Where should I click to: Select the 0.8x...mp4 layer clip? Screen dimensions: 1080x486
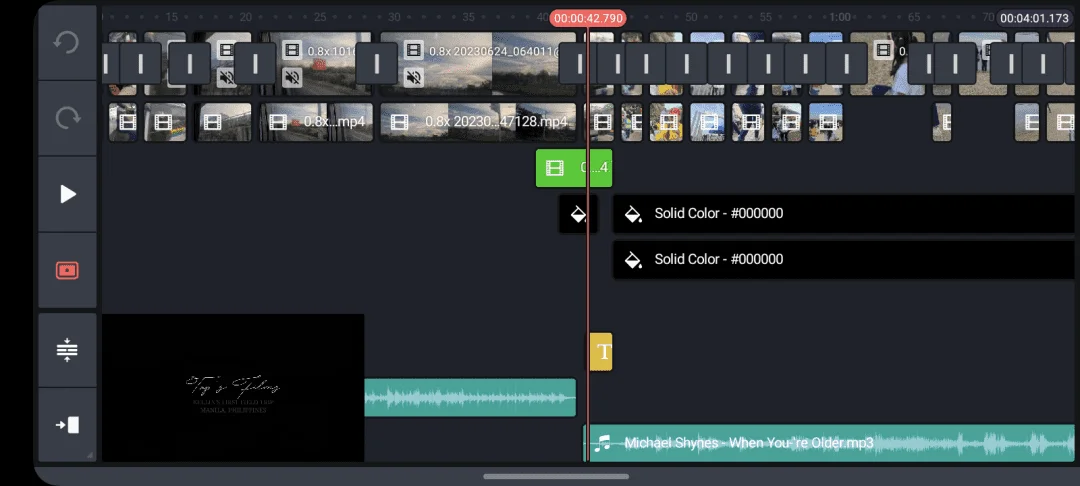(316, 122)
